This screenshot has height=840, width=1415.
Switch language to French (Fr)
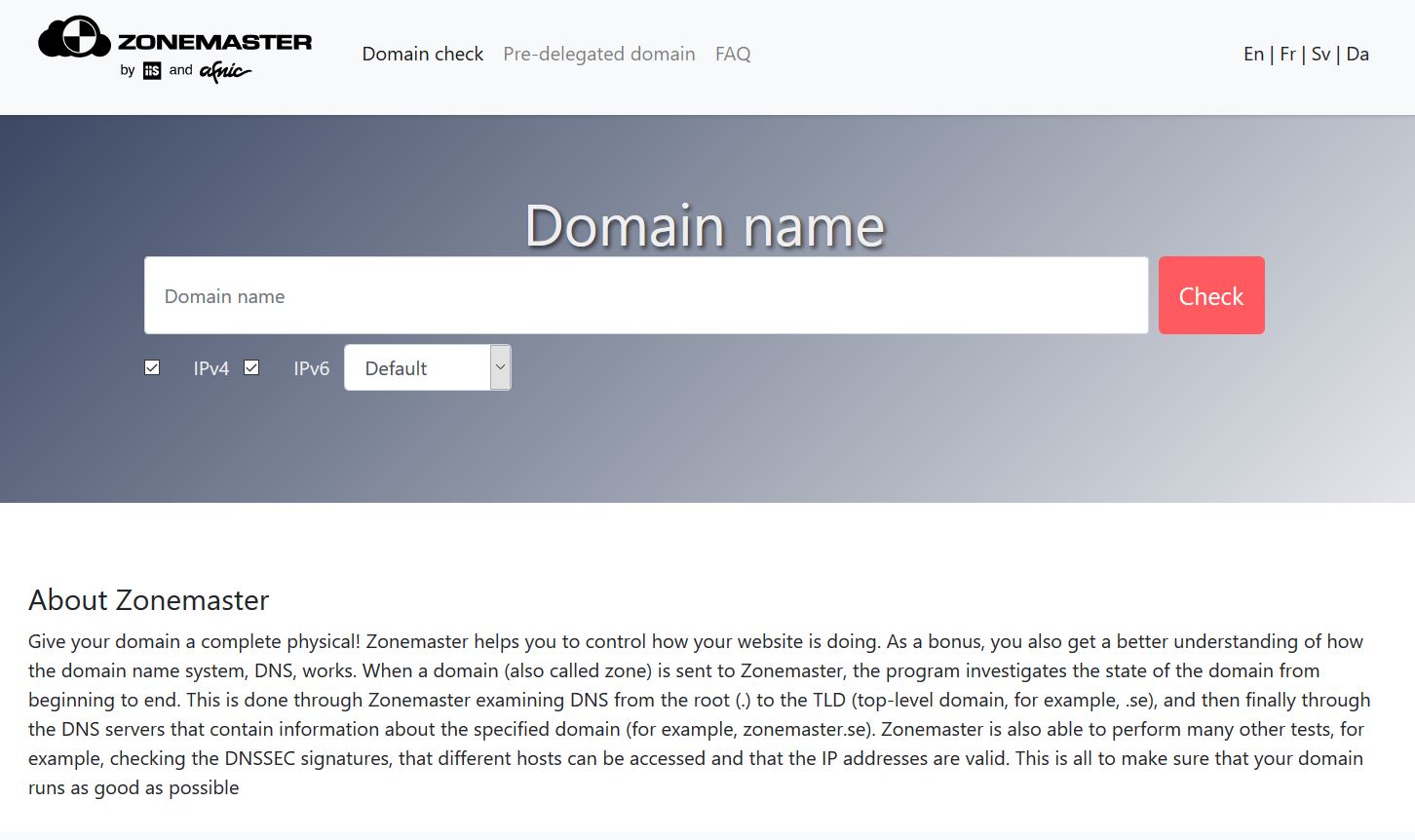pyautogui.click(x=1287, y=55)
